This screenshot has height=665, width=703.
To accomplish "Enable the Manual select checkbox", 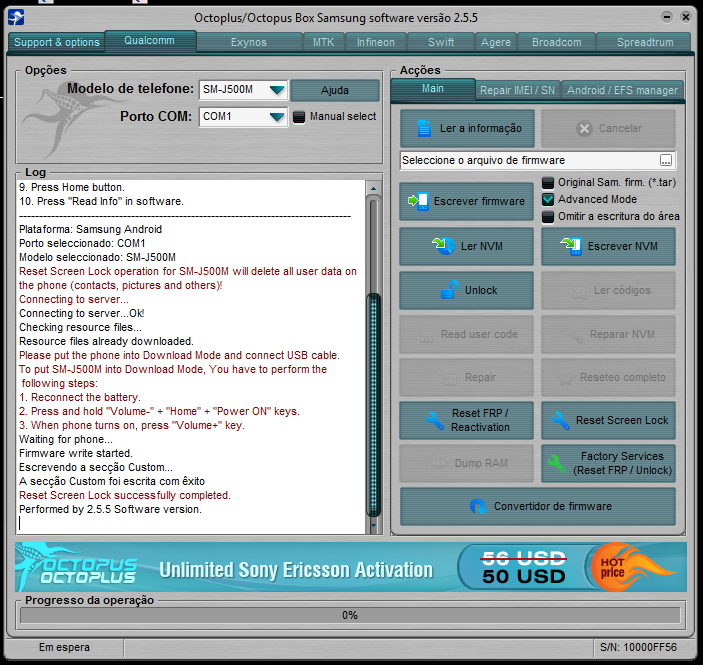I will point(299,117).
